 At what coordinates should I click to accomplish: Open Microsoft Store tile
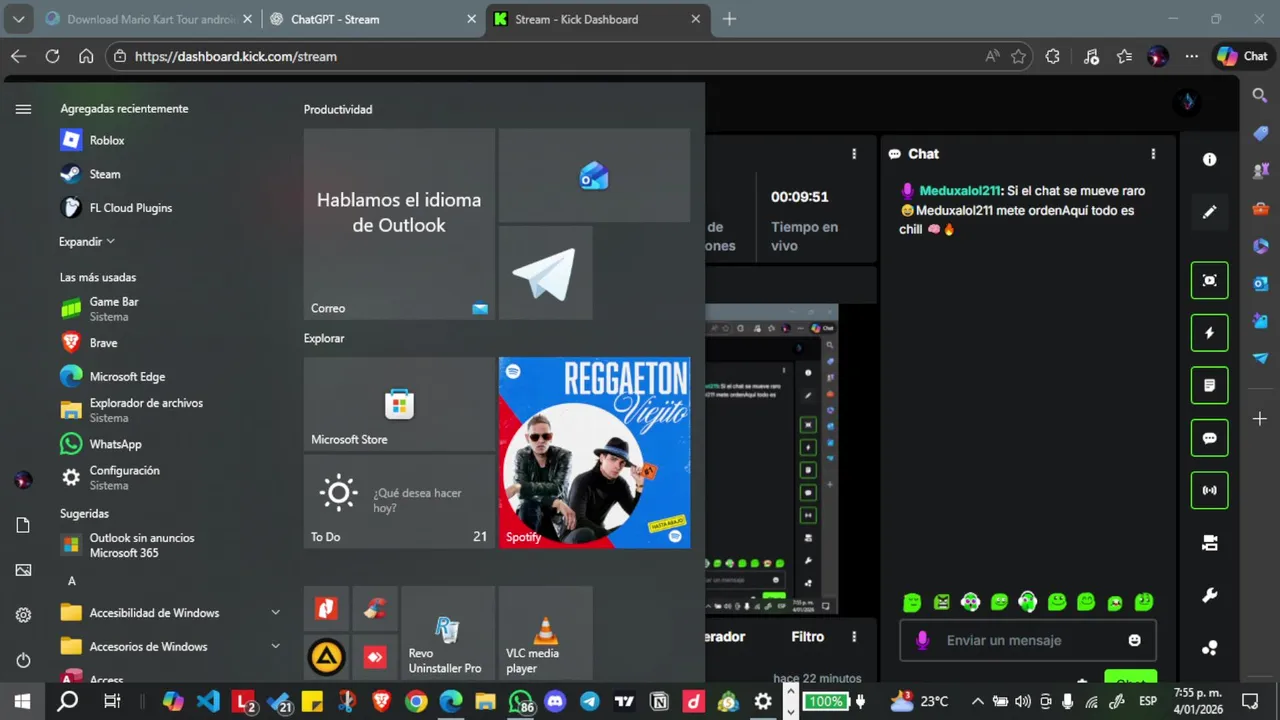click(x=399, y=404)
